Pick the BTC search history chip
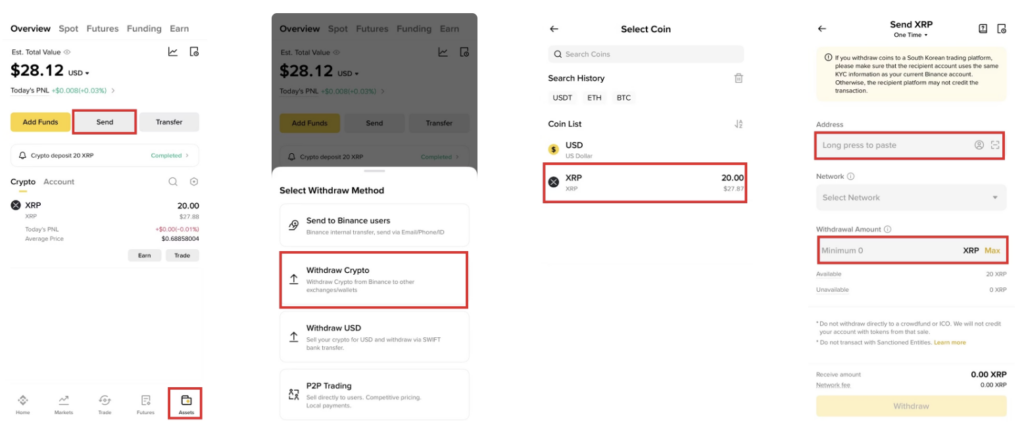The image size is (1024, 426). point(624,98)
